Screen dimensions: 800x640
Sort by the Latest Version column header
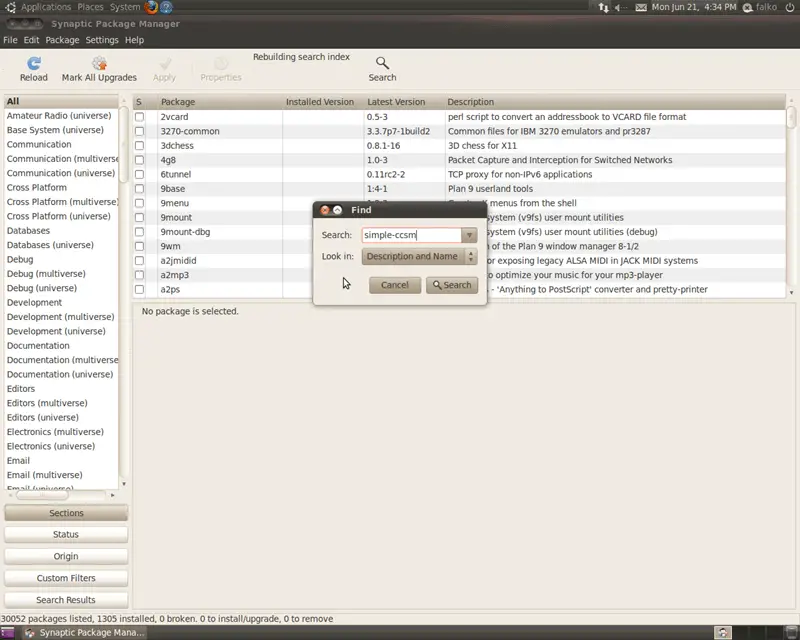click(x=403, y=102)
